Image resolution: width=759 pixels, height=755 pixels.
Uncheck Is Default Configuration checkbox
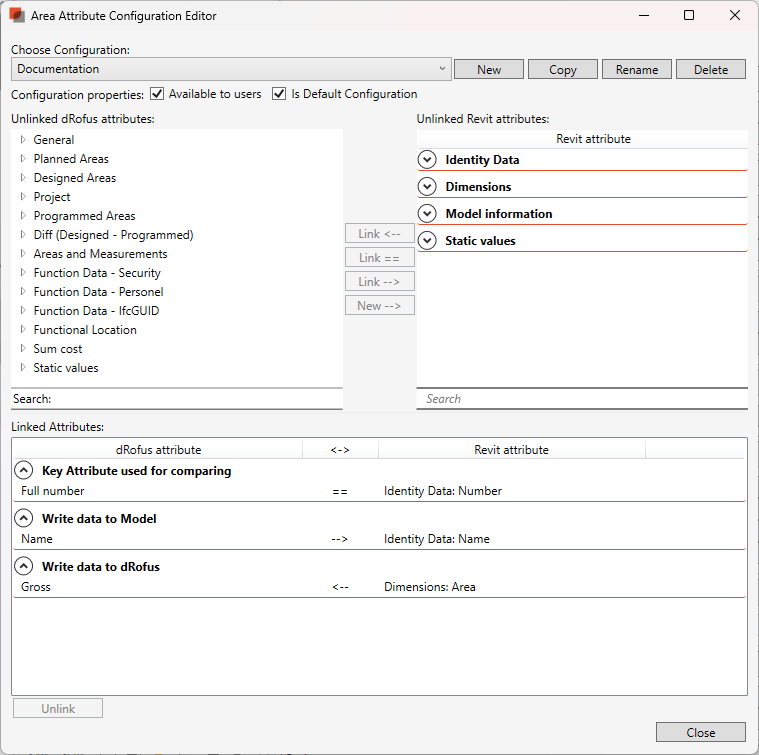(279, 94)
